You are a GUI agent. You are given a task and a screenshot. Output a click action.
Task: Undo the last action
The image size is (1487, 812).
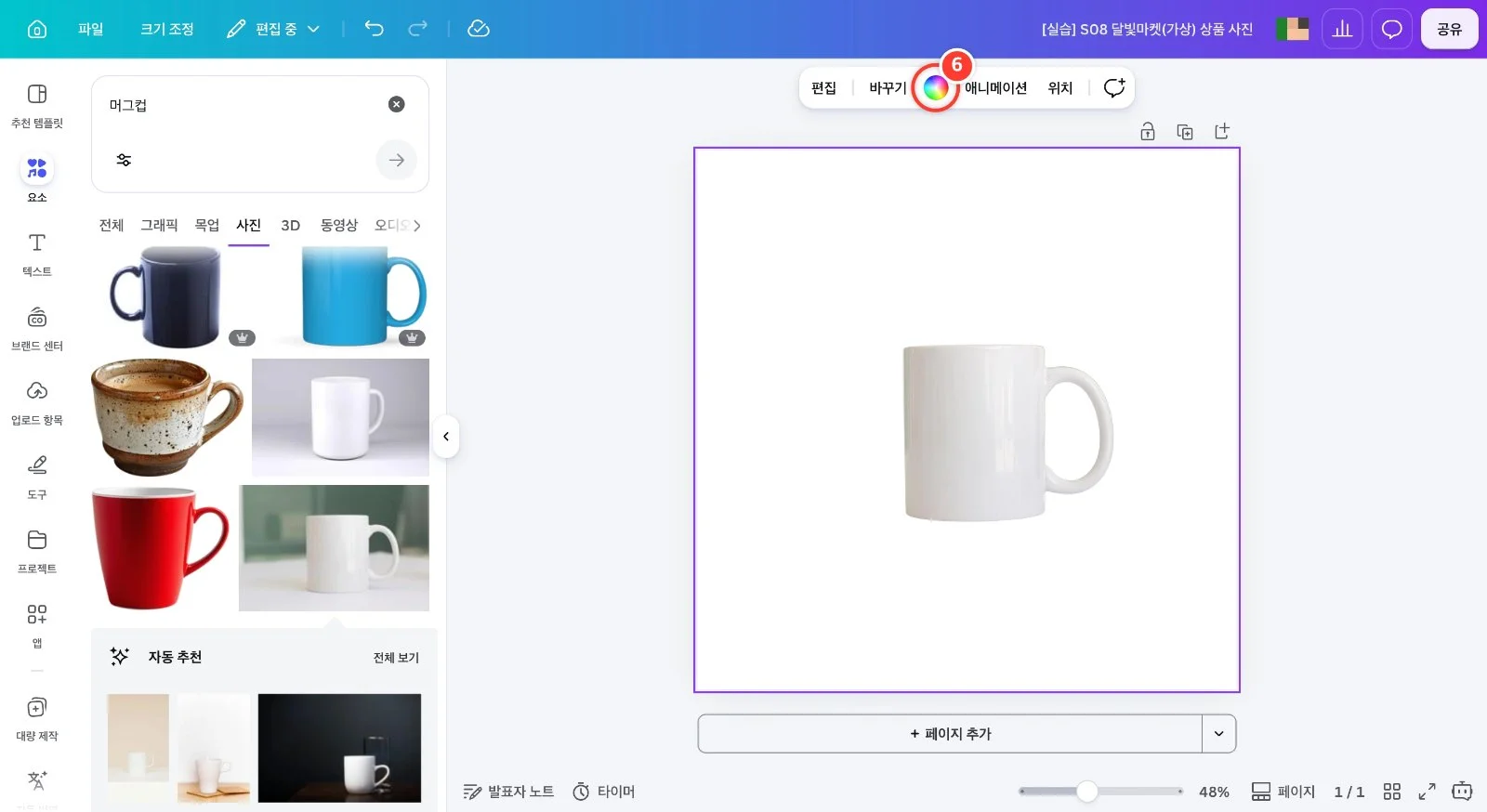tap(374, 29)
